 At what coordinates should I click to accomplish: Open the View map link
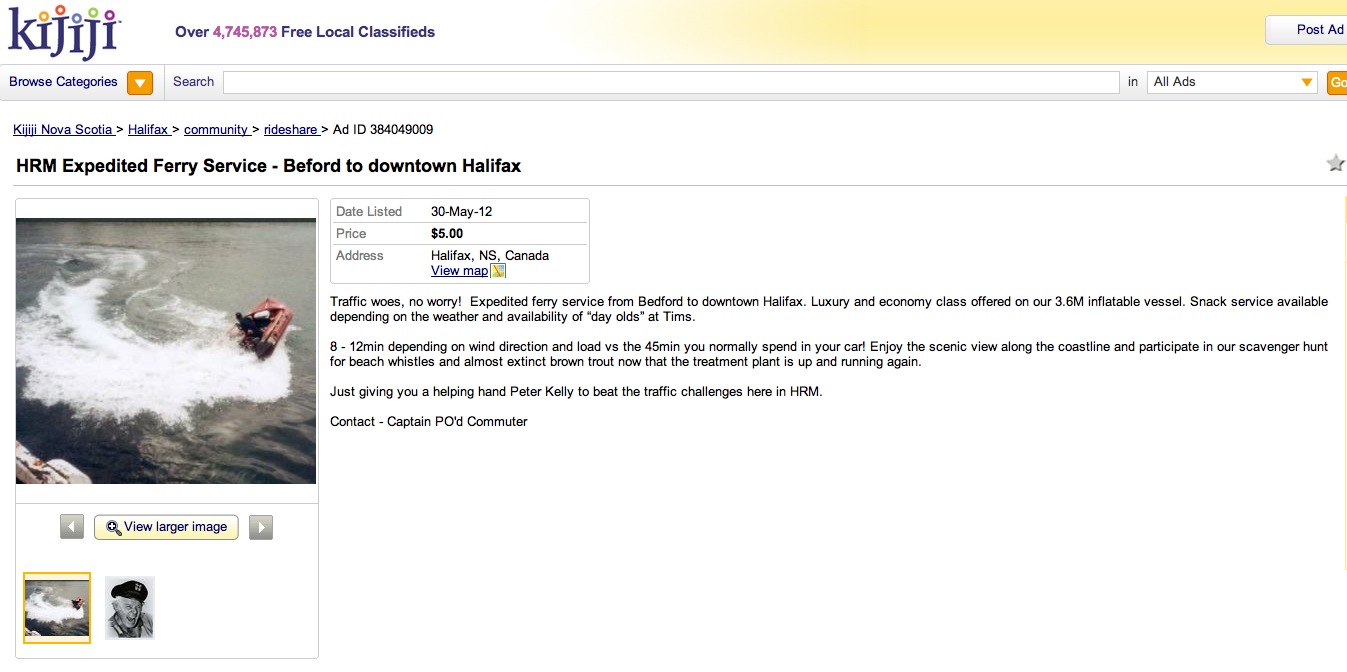[459, 271]
